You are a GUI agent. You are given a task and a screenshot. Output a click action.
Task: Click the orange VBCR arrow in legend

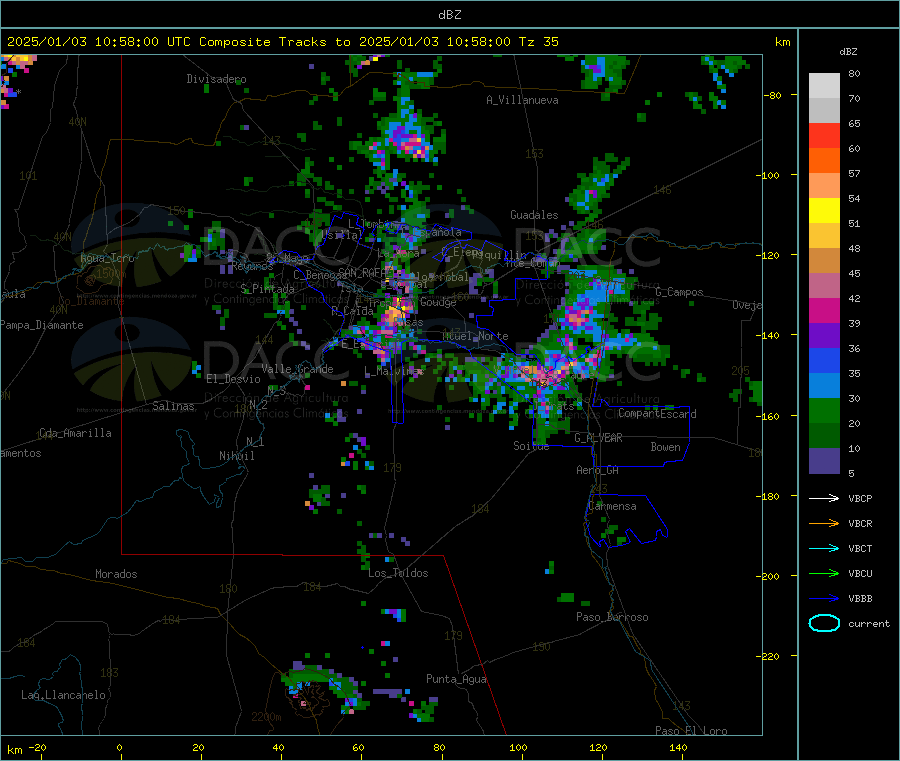(824, 523)
